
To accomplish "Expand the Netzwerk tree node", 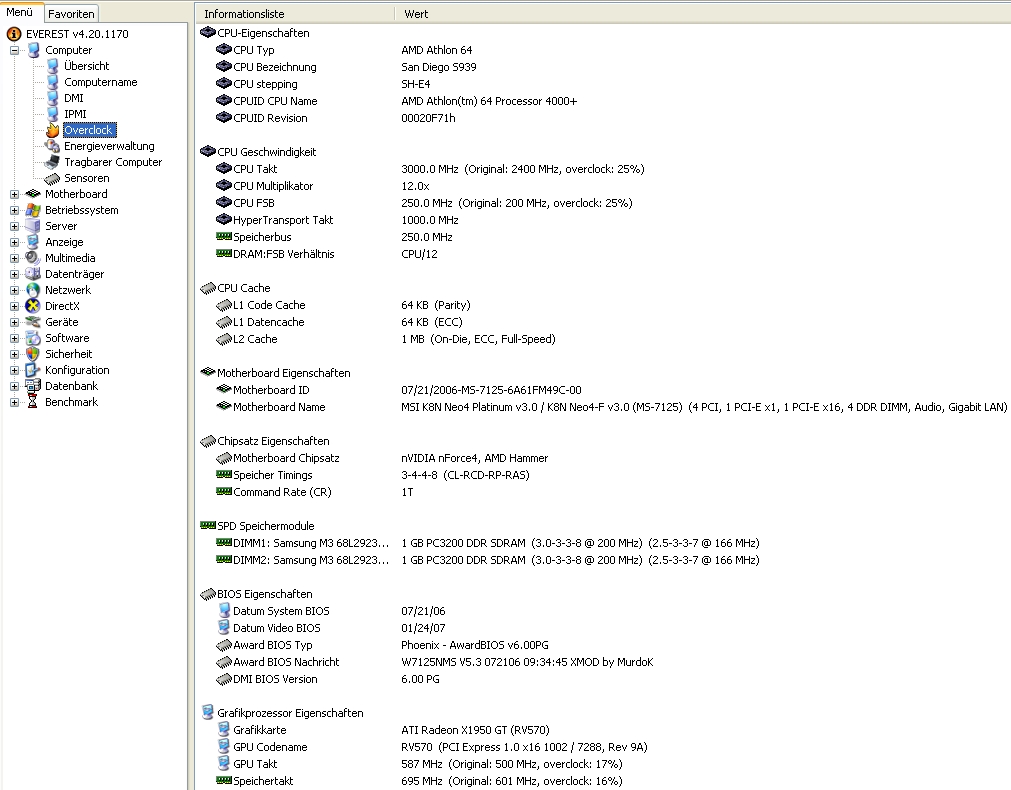I will (14, 290).
